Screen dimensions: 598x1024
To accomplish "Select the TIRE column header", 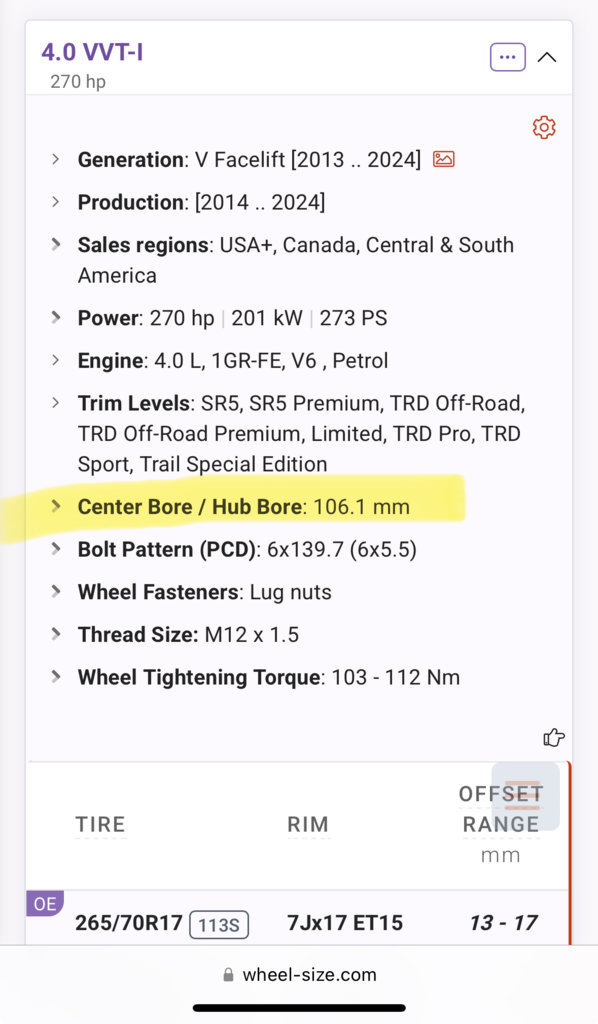I will [x=100, y=824].
